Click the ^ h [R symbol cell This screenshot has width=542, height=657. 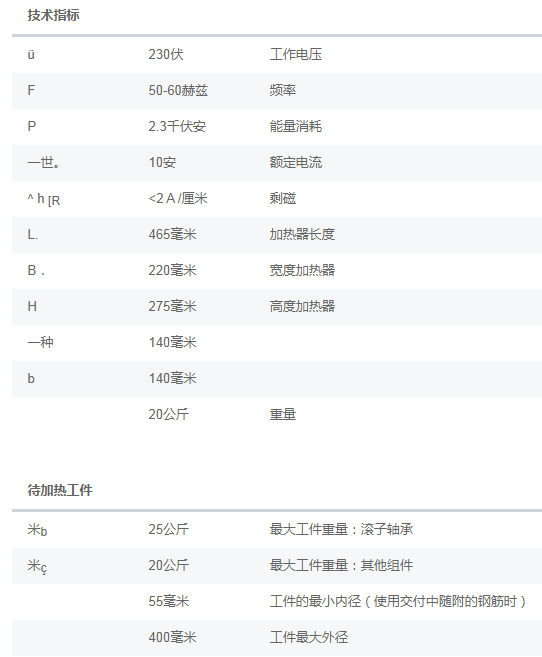[44, 199]
